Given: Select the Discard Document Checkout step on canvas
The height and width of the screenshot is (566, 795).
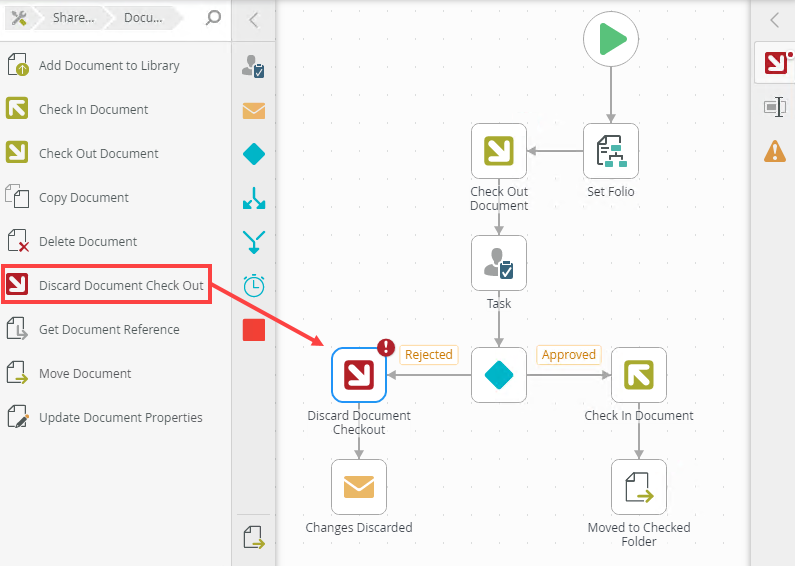Looking at the screenshot, I should click(x=359, y=375).
